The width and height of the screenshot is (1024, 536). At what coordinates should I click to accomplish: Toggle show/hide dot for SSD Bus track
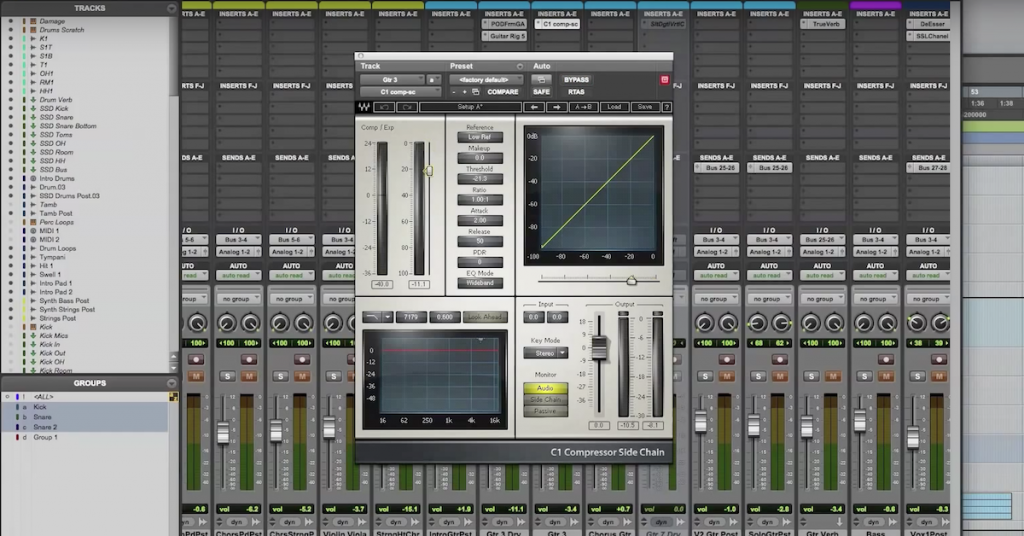click(10, 170)
